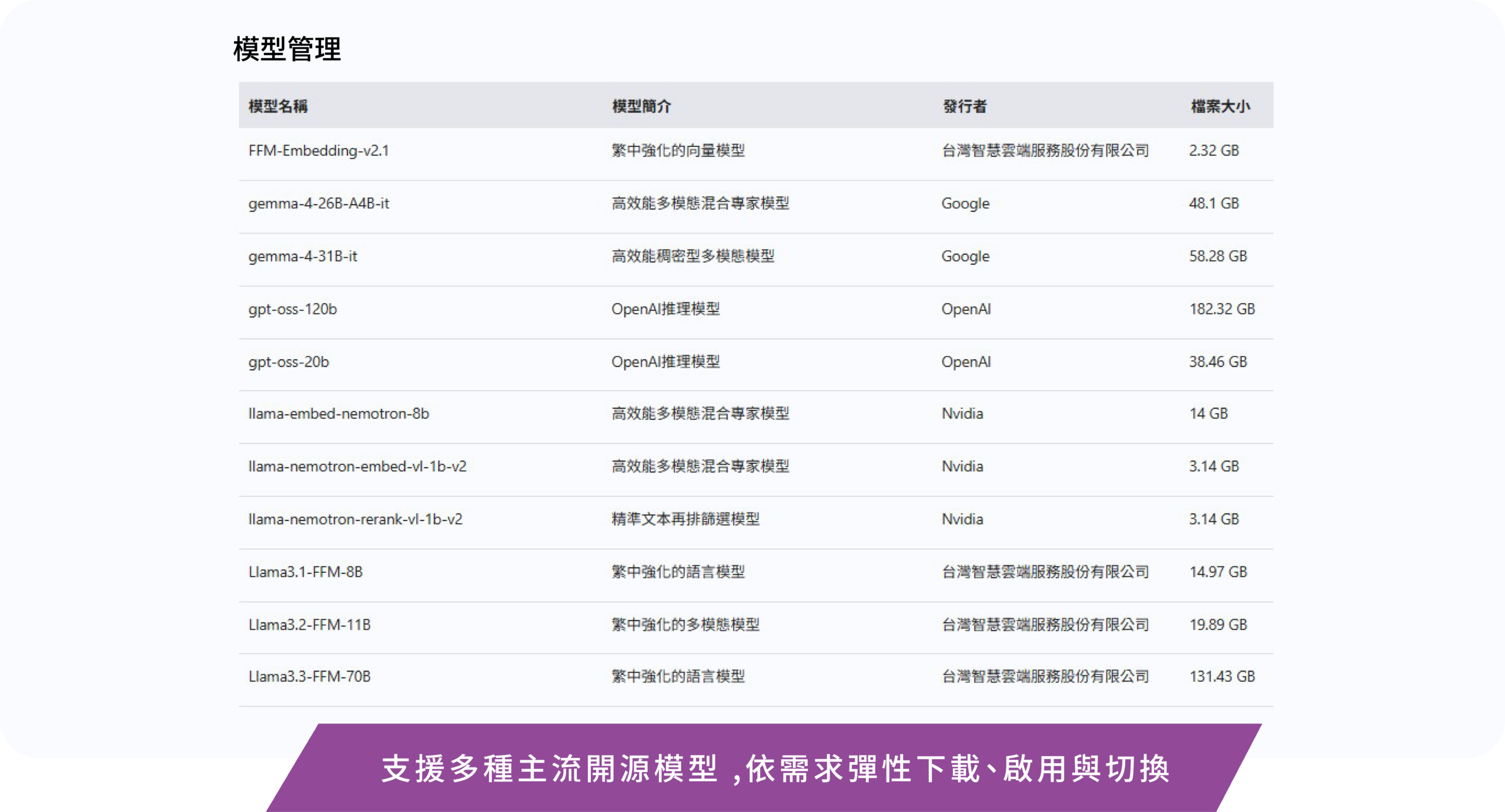Click Google publisher in gemma-4-31B-it row
This screenshot has height=812, width=1505.
[x=965, y=257]
